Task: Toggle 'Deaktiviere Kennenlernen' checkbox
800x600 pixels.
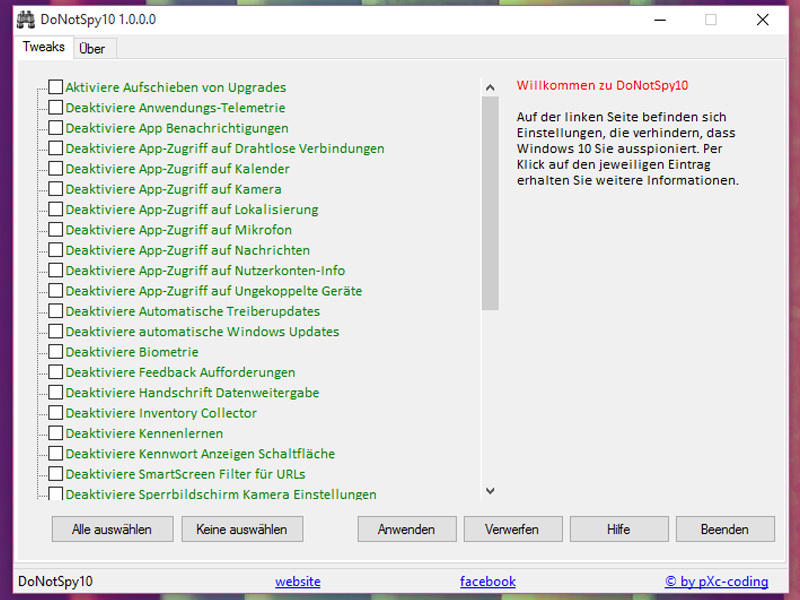Action: point(56,433)
